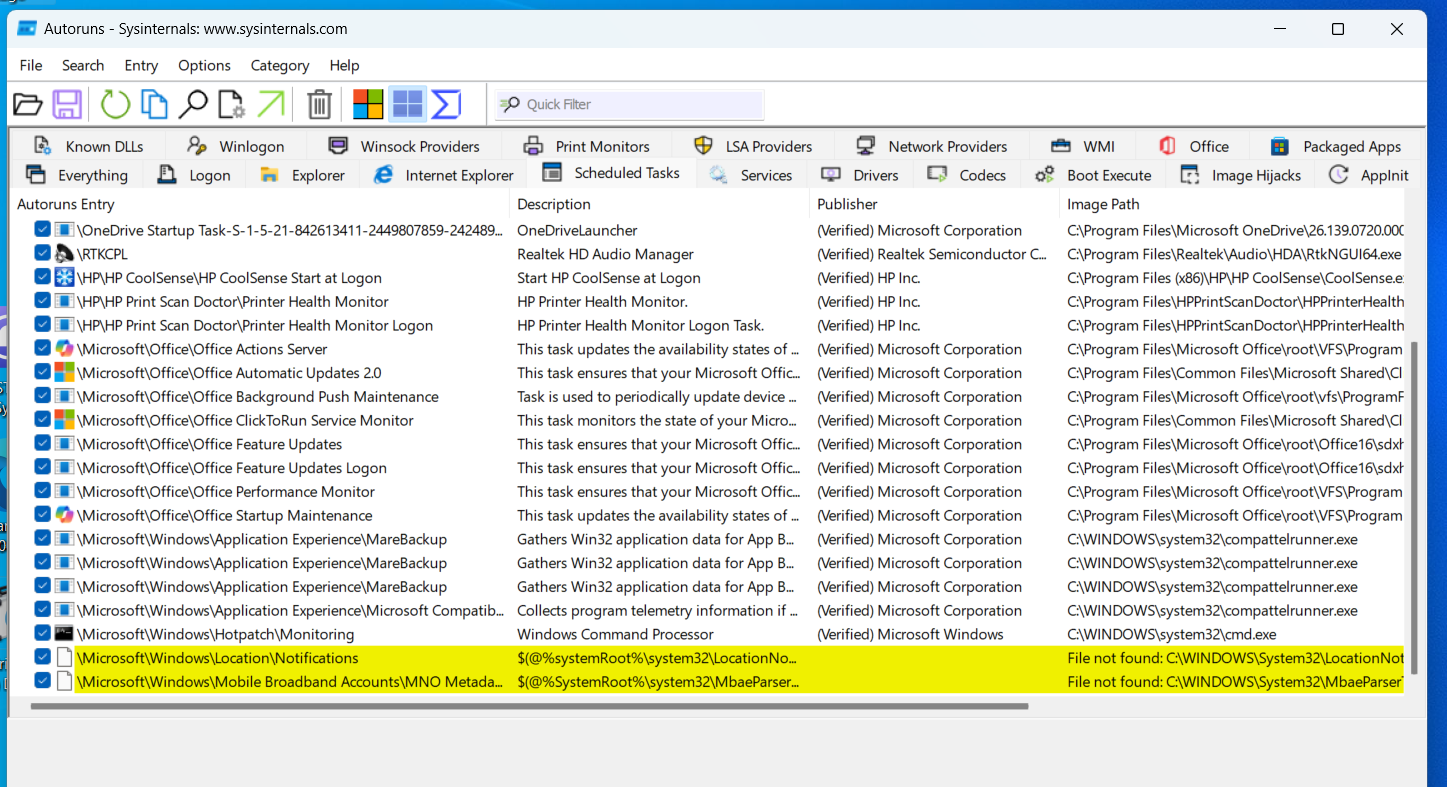Go to the Winsock Providers tab

click(404, 146)
